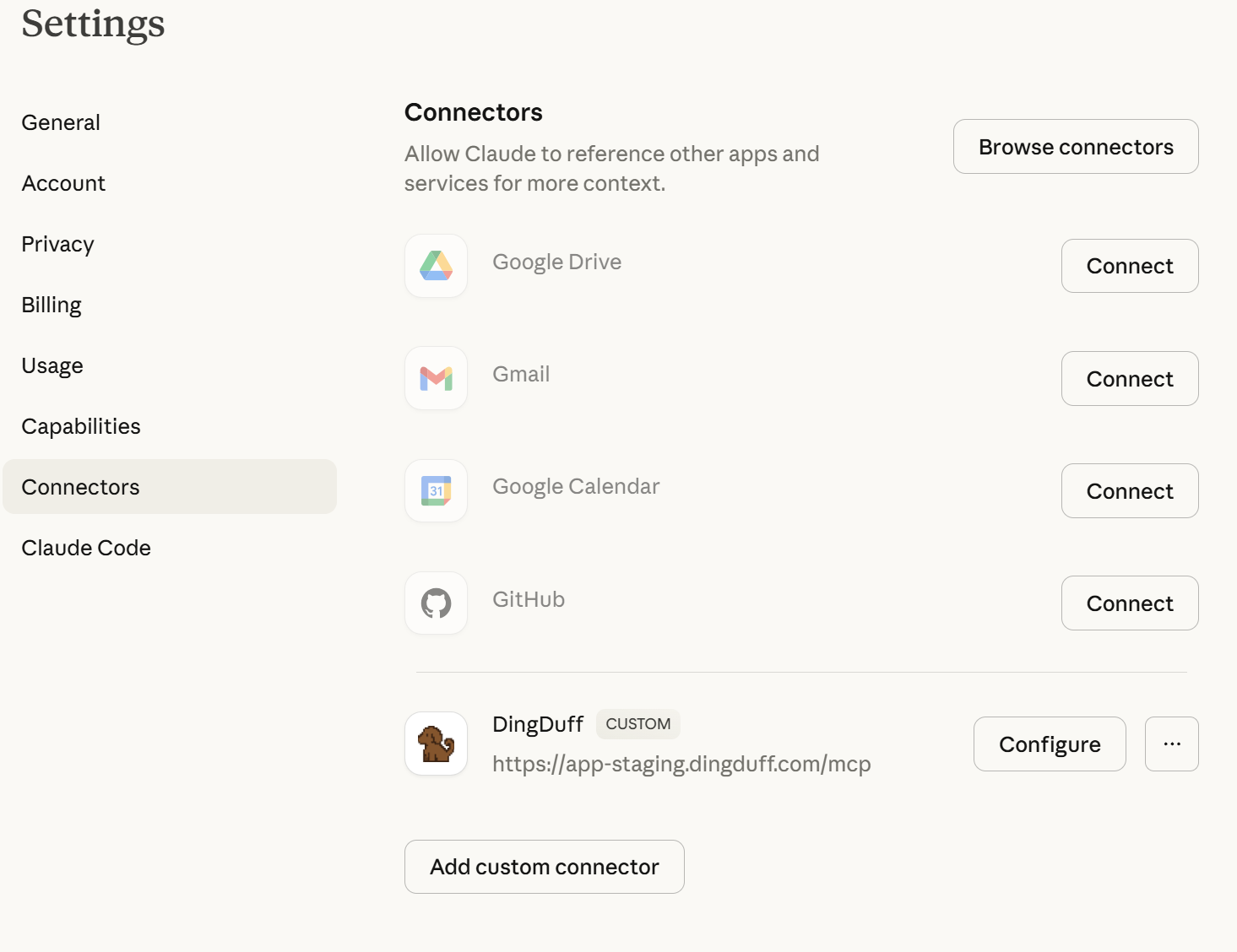Click the GitHub icon
This screenshot has width=1237, height=952.
436,603
